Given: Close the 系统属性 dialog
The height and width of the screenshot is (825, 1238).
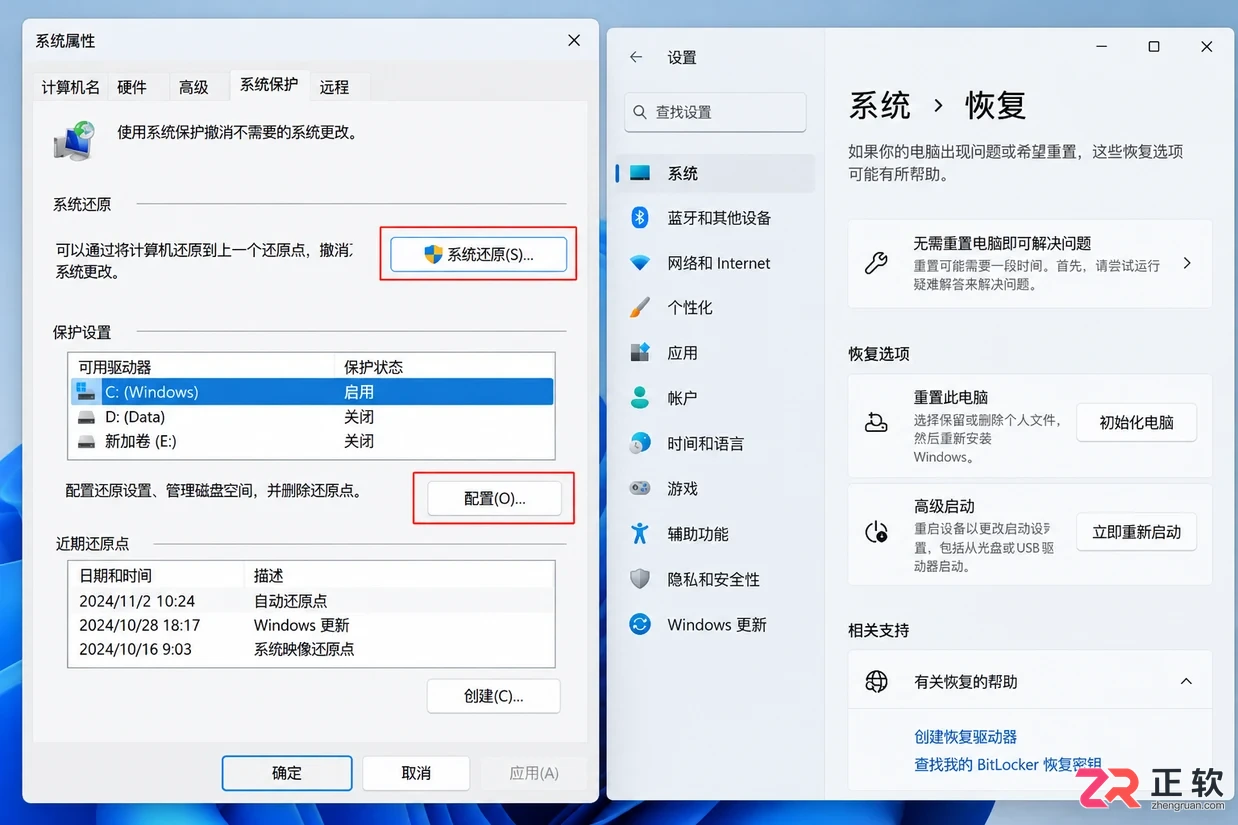Looking at the screenshot, I should [574, 40].
